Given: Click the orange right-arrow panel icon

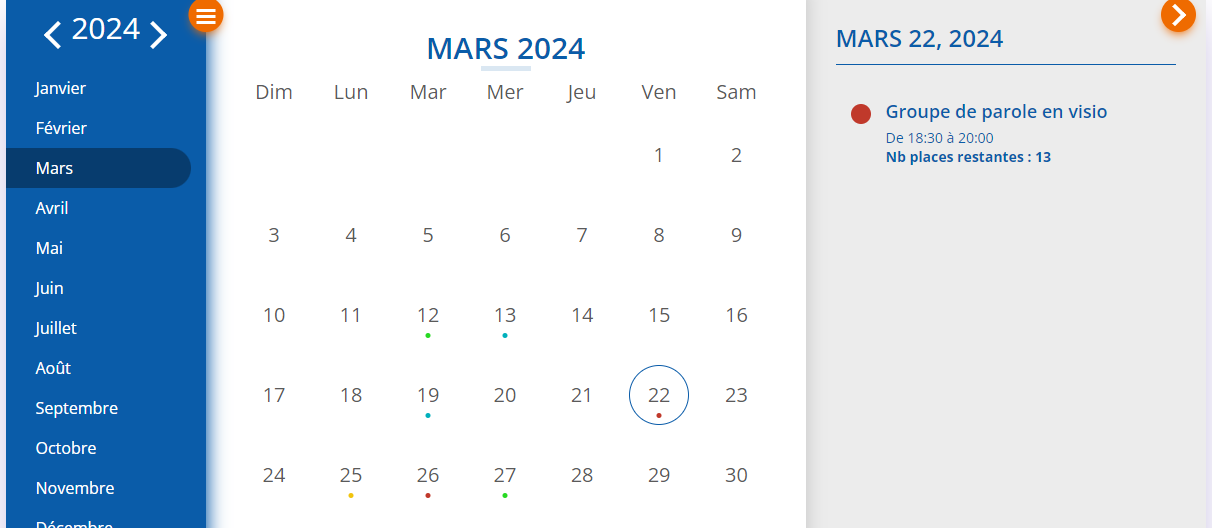Looking at the screenshot, I should point(1178,15).
